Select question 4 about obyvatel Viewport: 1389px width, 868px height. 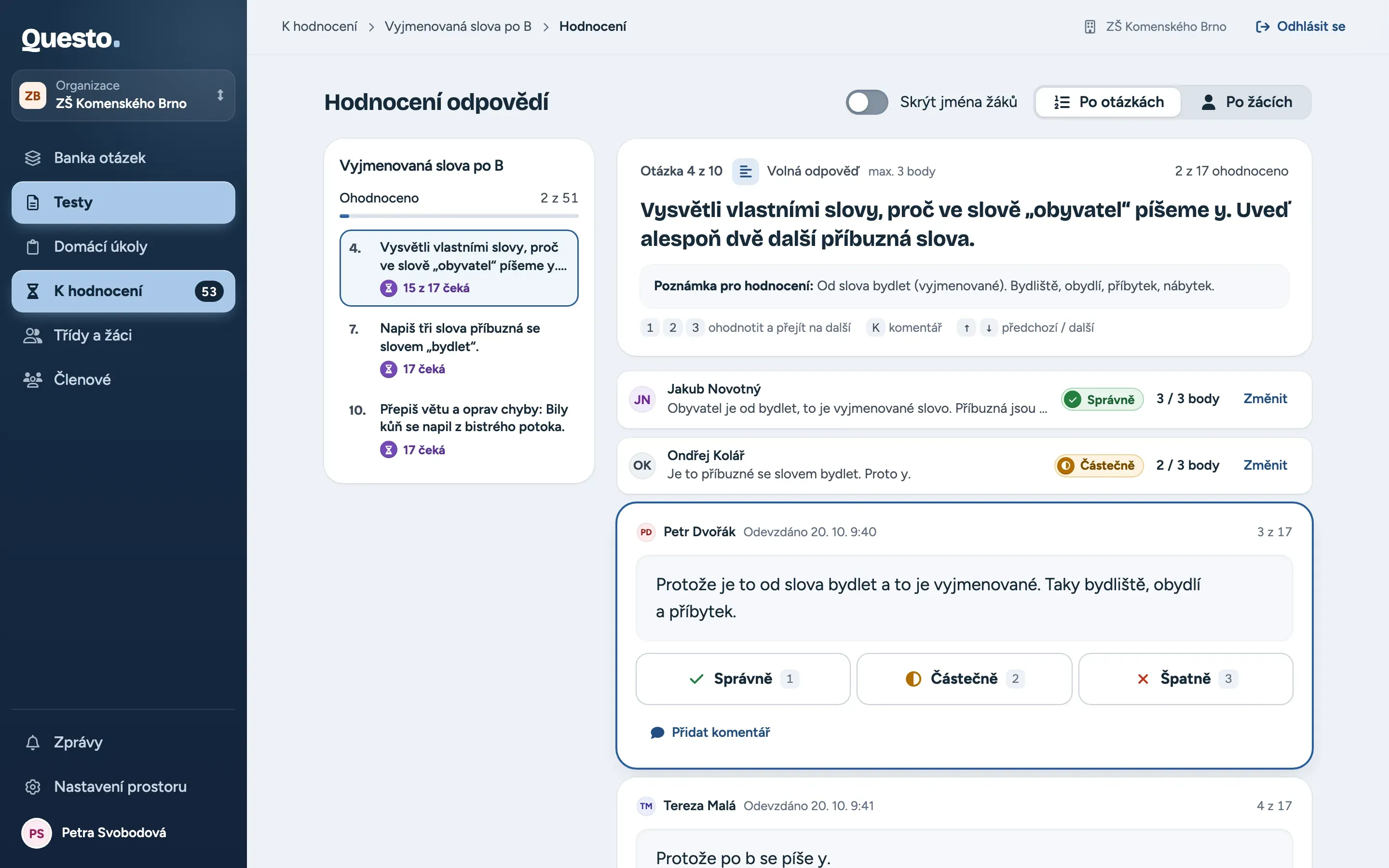(459, 268)
